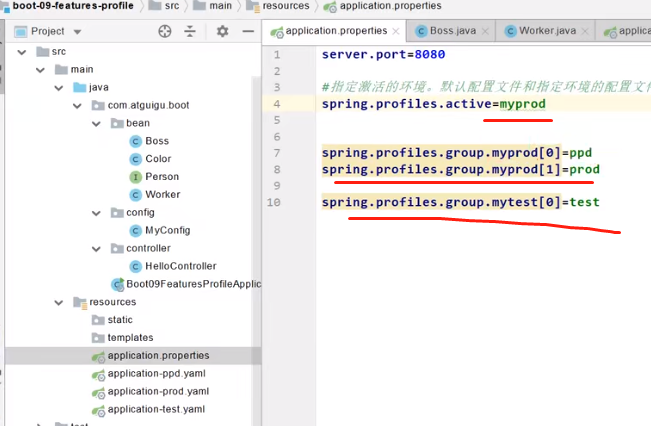Screen dimensions: 651x426
Task: Select MyConfig in the project tree
Action: pyautogui.click(x=168, y=230)
